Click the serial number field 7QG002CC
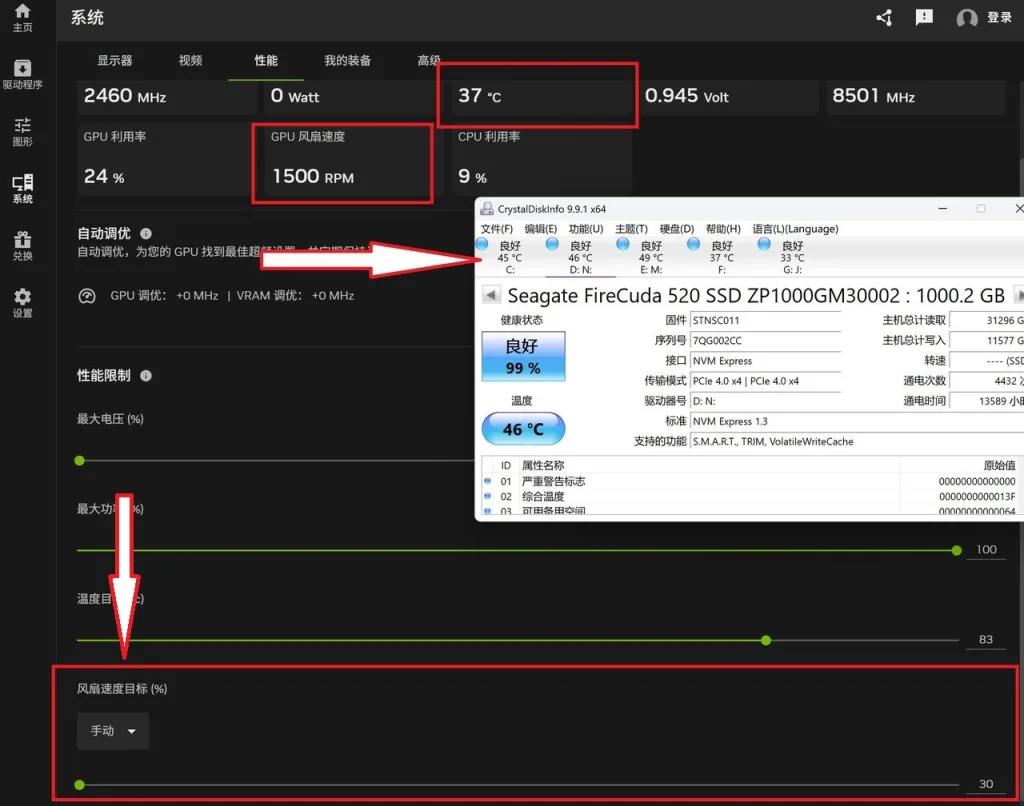Image resolution: width=1024 pixels, height=806 pixels. tap(765, 340)
